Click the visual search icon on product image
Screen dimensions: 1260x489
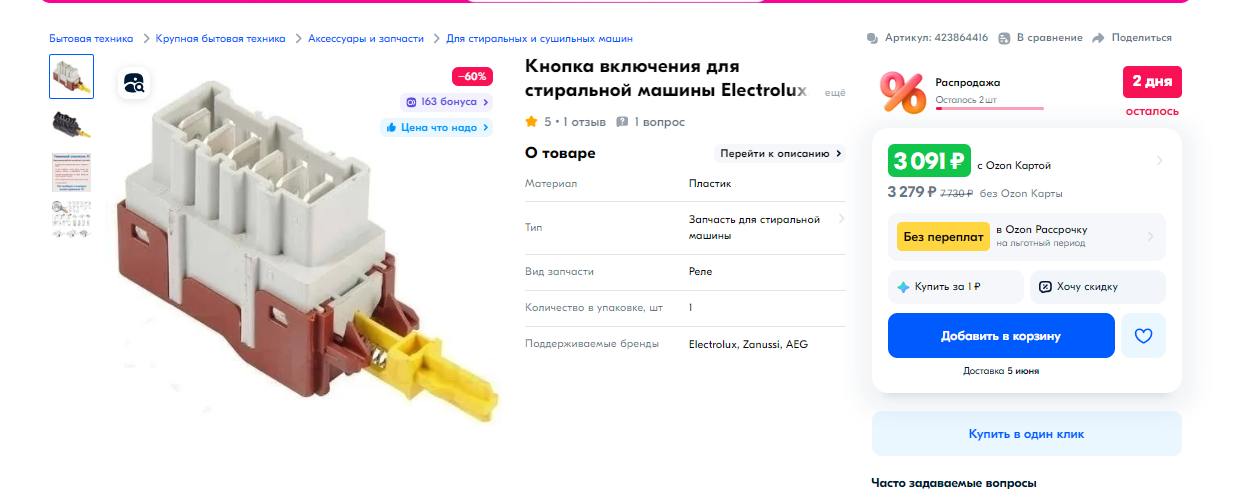click(135, 83)
